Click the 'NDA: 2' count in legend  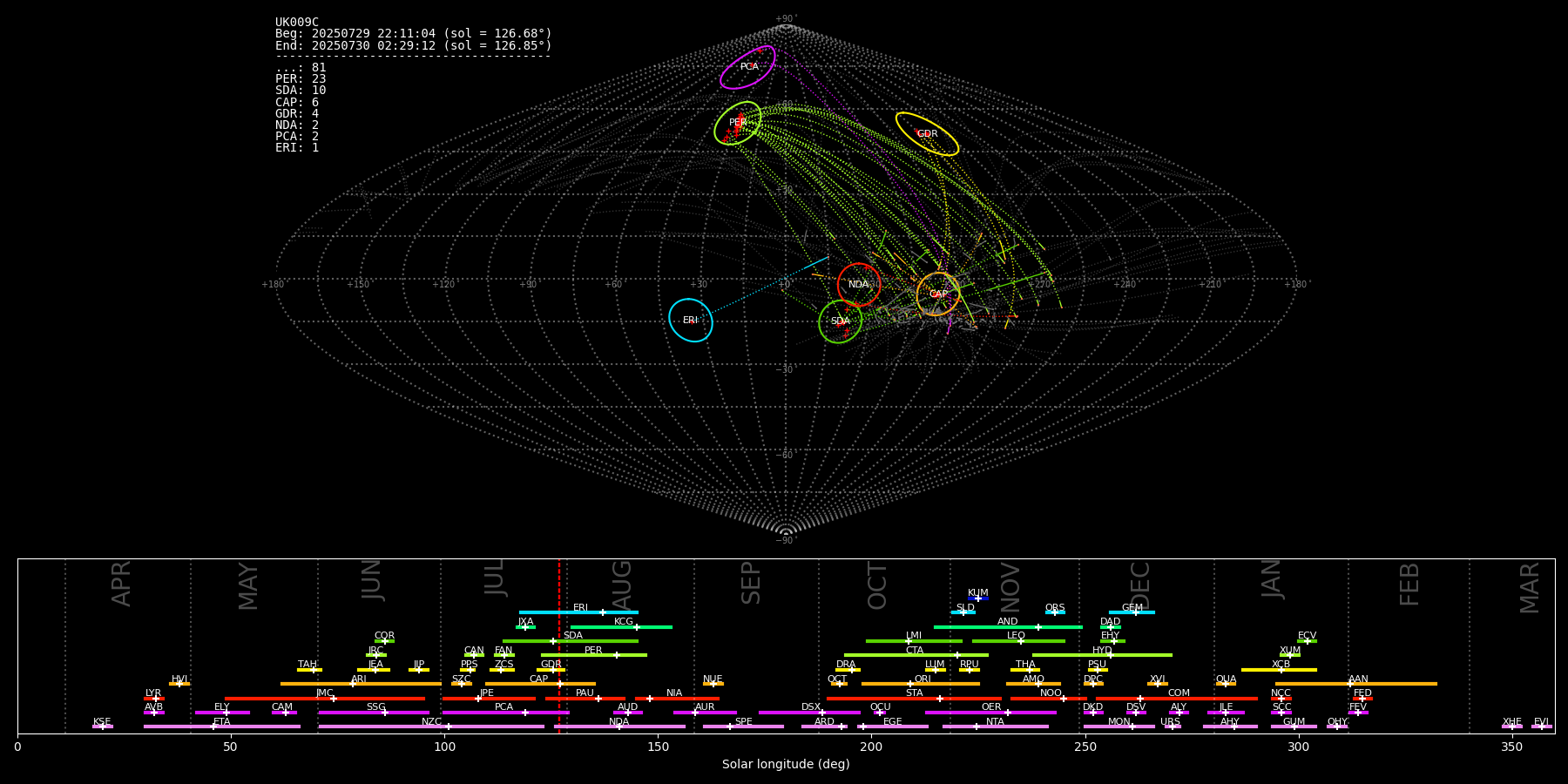[297, 125]
